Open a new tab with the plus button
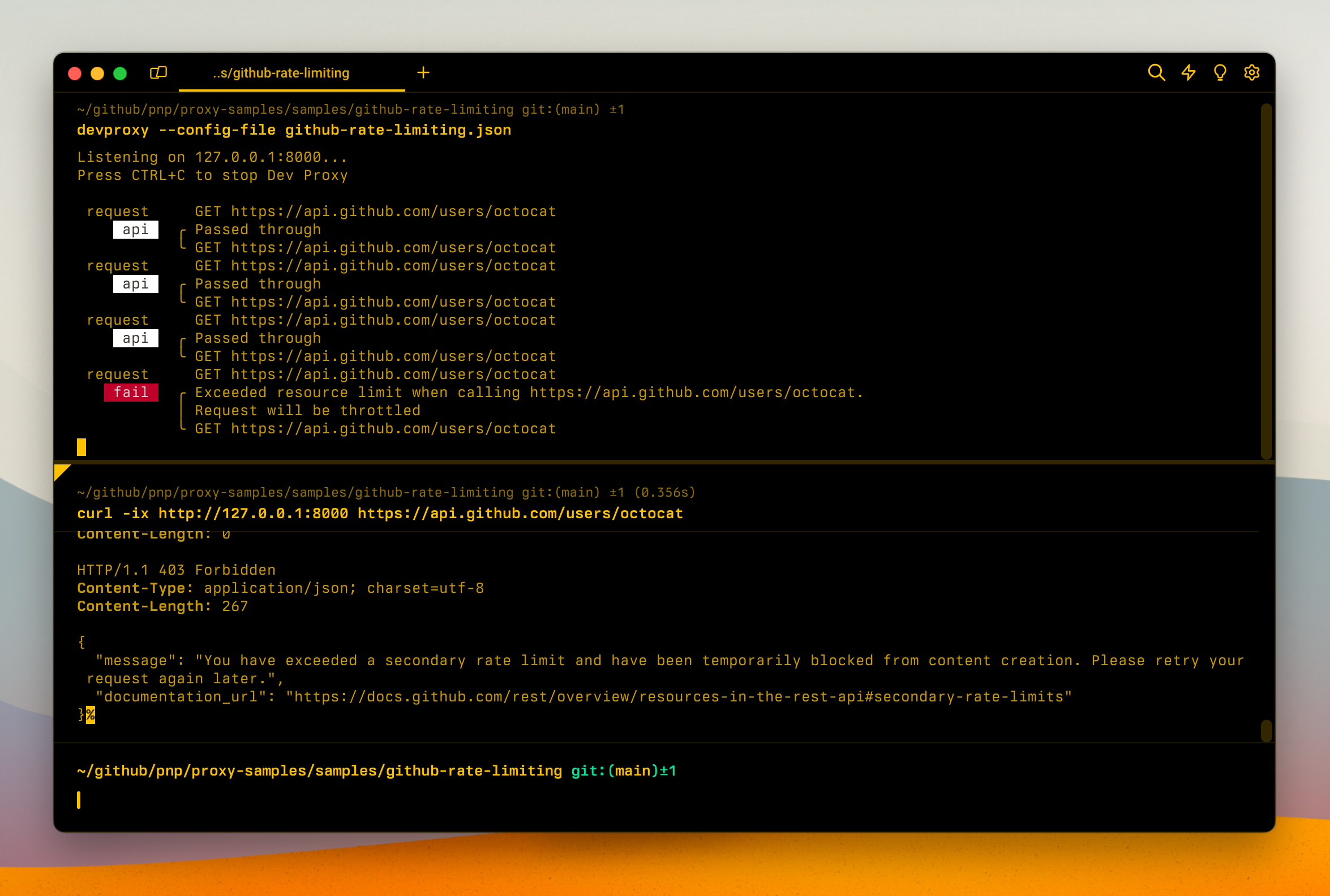This screenshot has height=896, width=1330. point(423,72)
